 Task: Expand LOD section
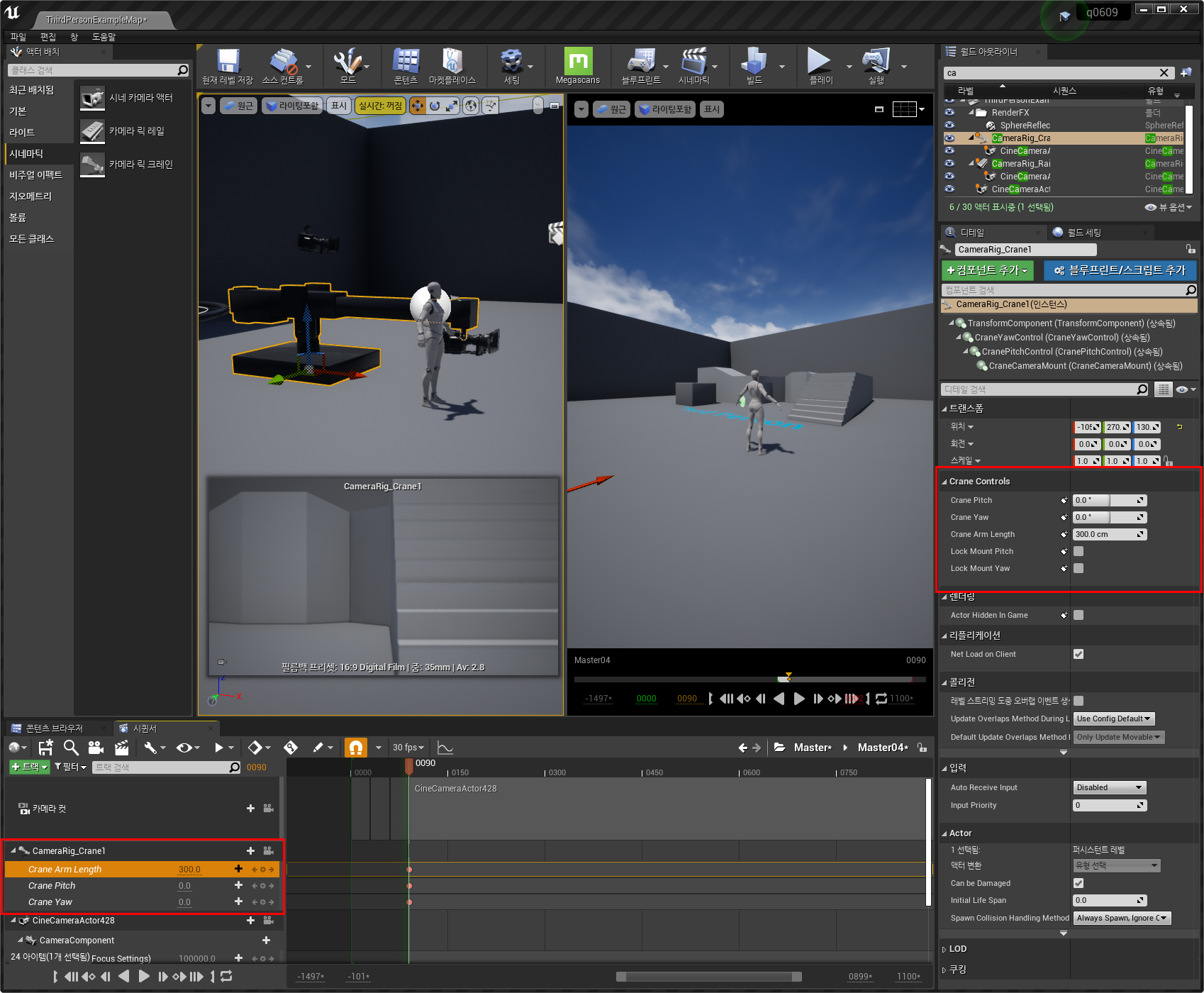click(x=944, y=949)
